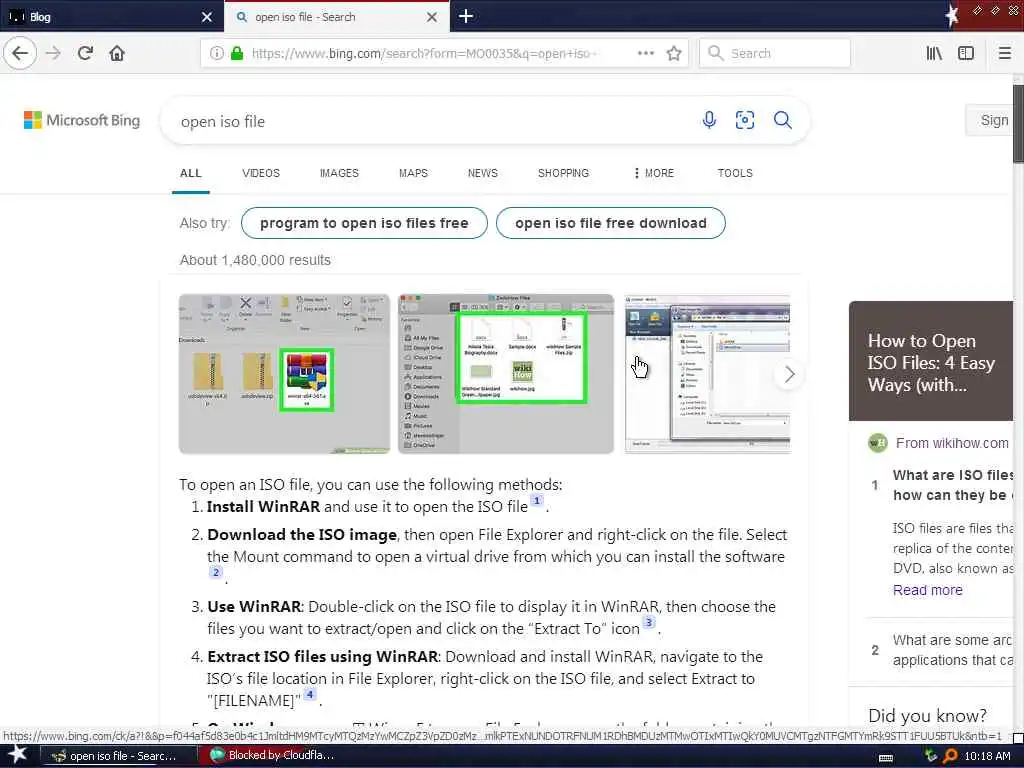The width and height of the screenshot is (1024, 768).
Task: Click the 10:18 AM clock
Action: pos(987,756)
